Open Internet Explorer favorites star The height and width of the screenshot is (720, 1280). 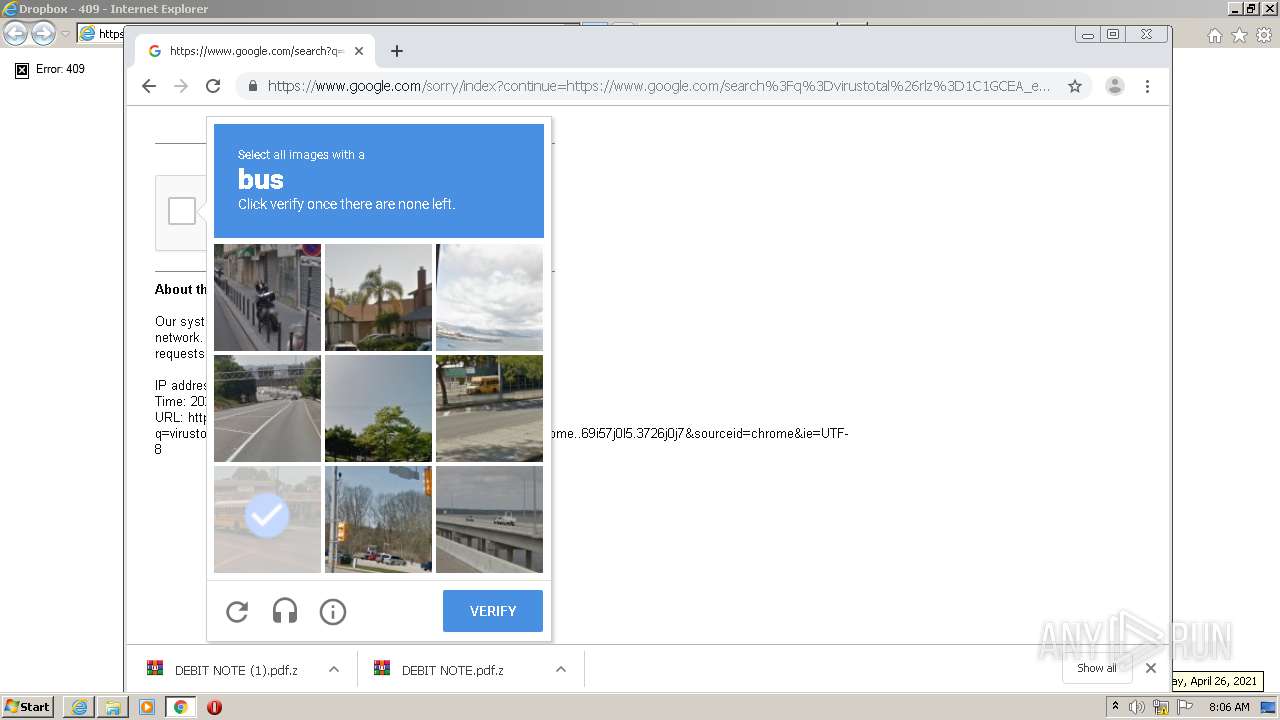click(x=1239, y=35)
